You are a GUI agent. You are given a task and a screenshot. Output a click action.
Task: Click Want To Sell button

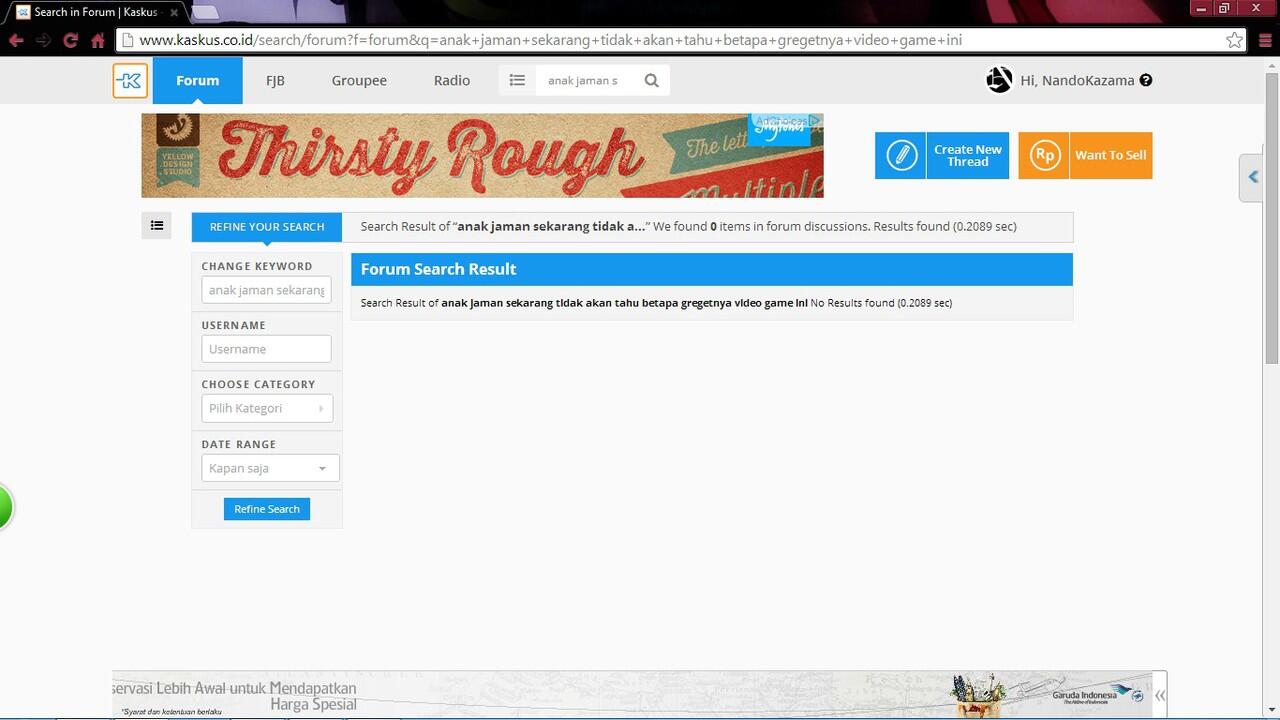point(1085,156)
